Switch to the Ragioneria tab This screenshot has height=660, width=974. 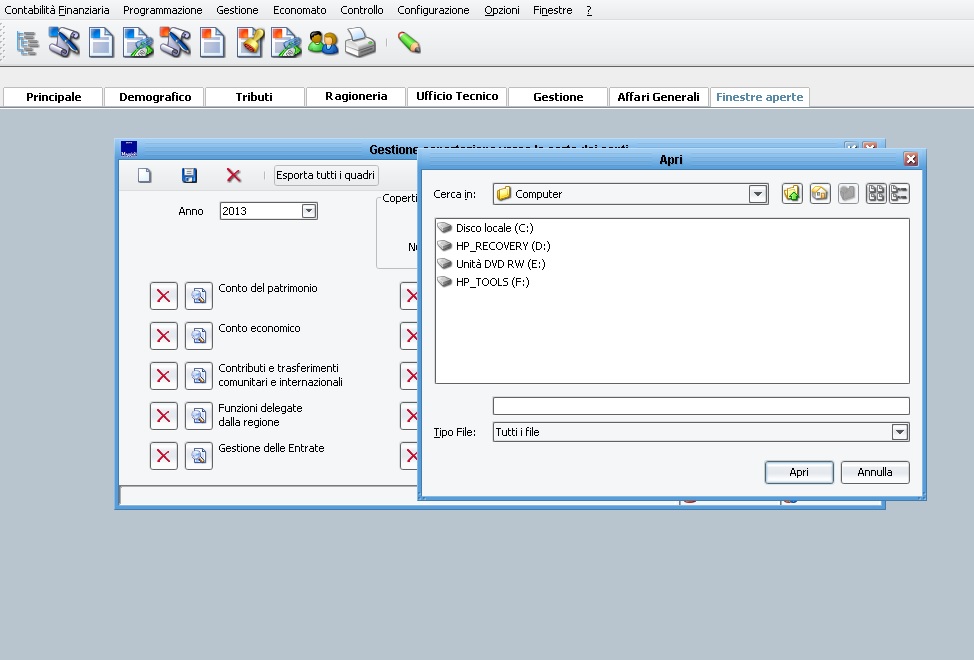[x=356, y=97]
